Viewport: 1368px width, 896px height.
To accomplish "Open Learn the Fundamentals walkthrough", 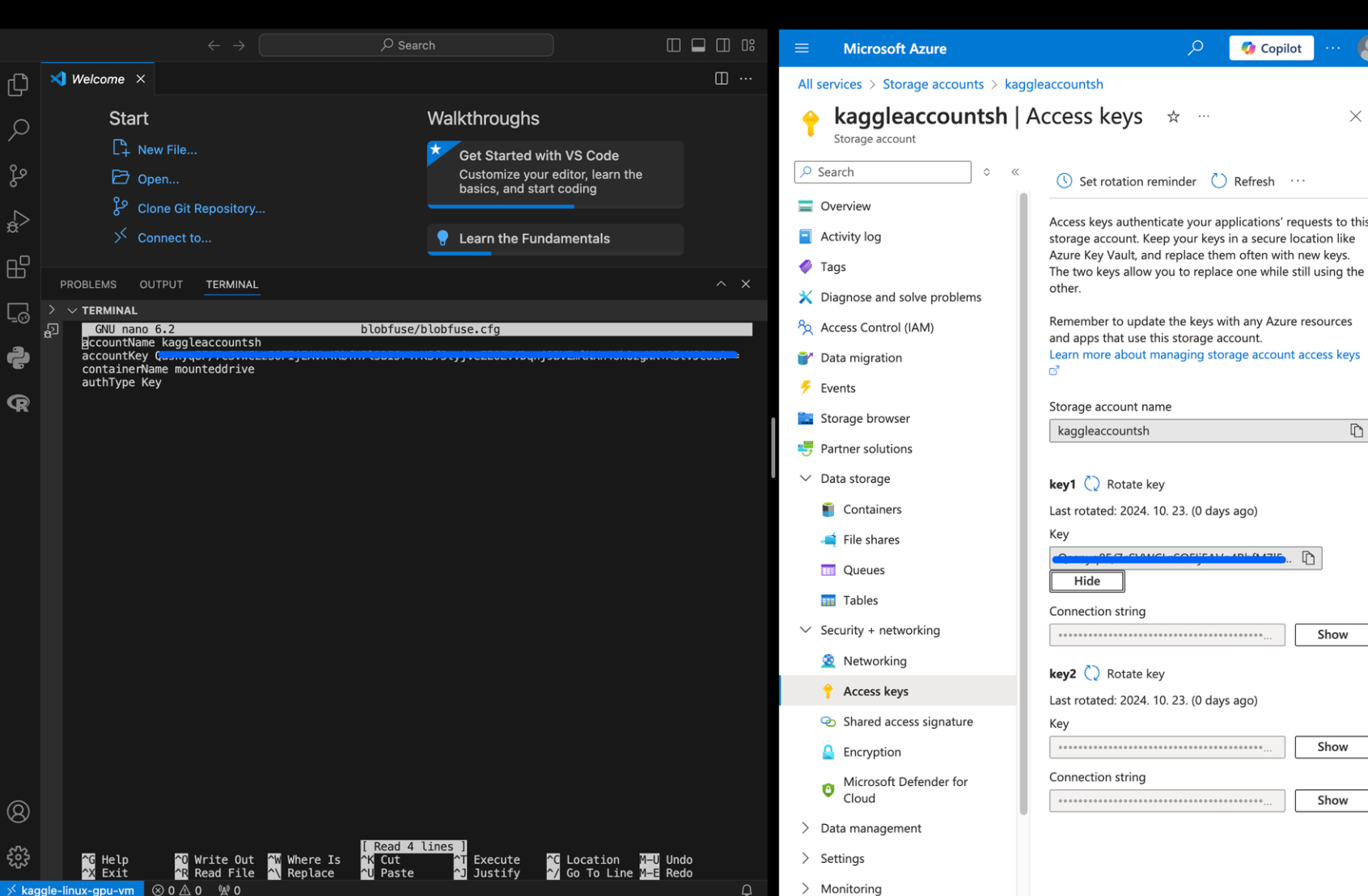I will (555, 239).
